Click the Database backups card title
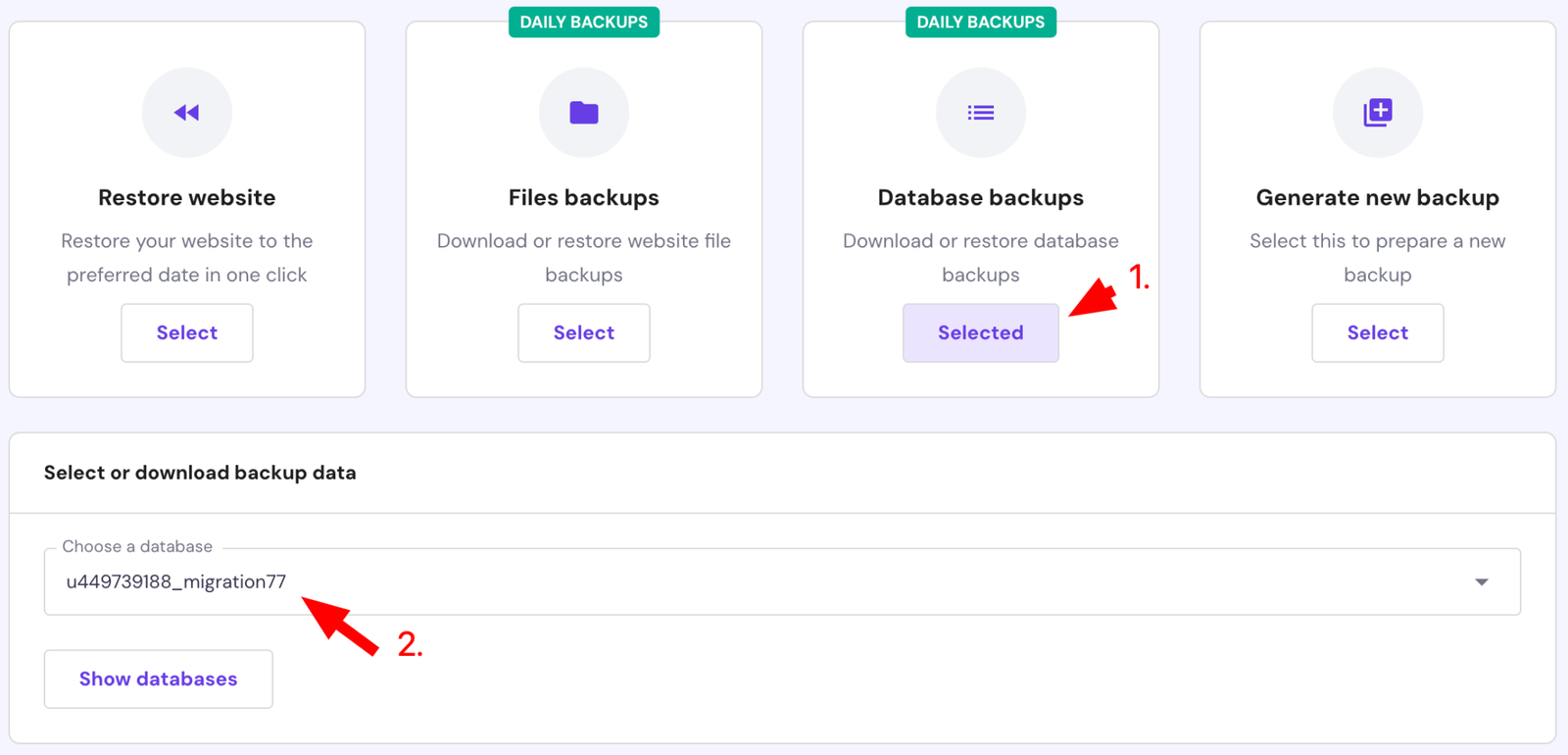This screenshot has width=1568, height=755. pyautogui.click(x=981, y=197)
